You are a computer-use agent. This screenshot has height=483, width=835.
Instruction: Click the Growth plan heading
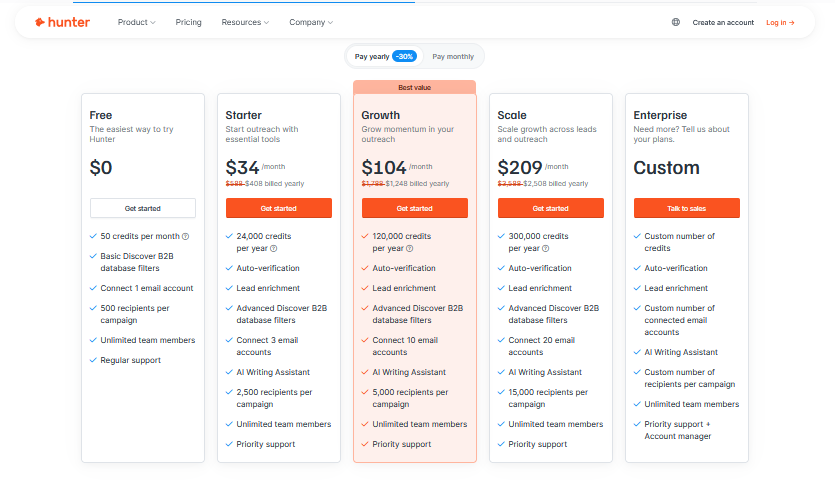380,115
